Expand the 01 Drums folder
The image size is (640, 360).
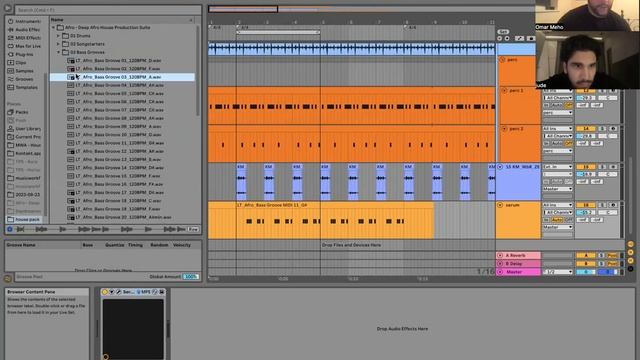click(58, 36)
